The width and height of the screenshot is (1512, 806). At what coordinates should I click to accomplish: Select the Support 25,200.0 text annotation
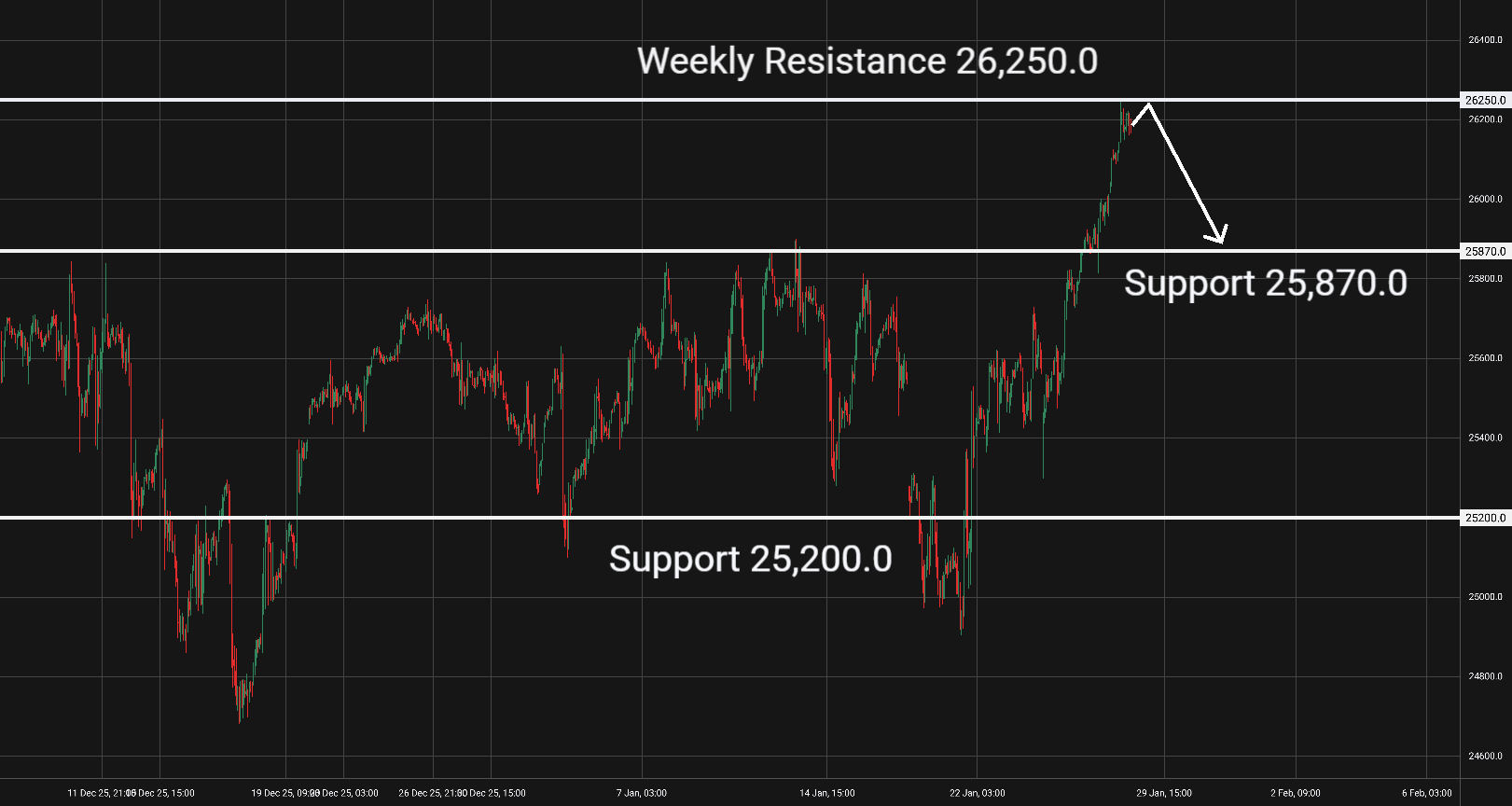(x=750, y=560)
